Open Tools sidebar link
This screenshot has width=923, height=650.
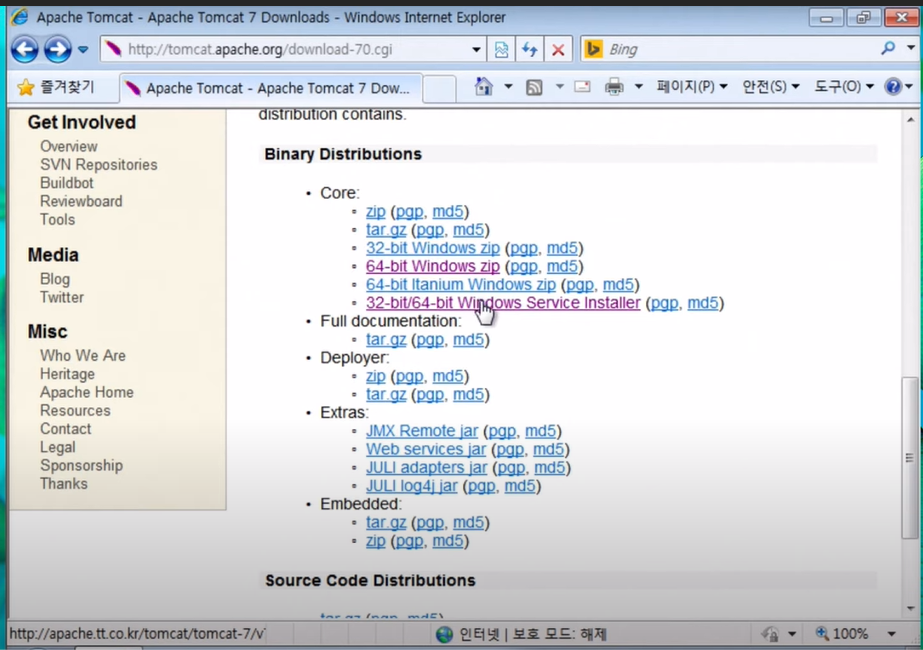[x=58, y=219]
